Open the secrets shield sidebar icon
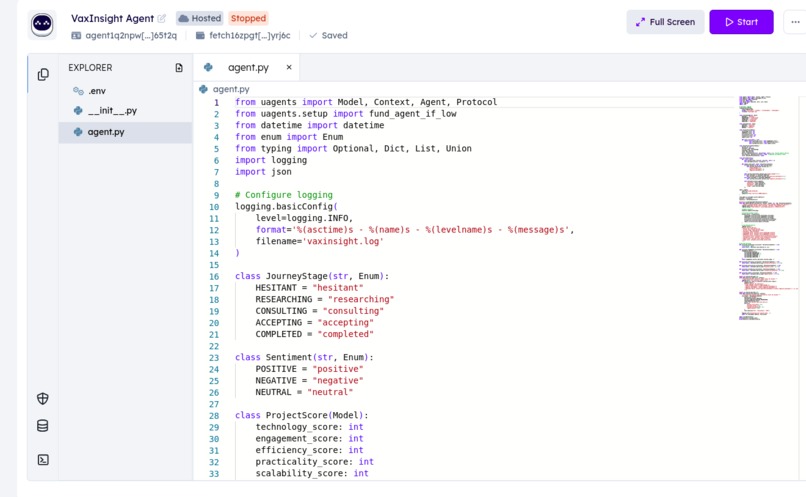This screenshot has height=497, width=806. point(43,398)
